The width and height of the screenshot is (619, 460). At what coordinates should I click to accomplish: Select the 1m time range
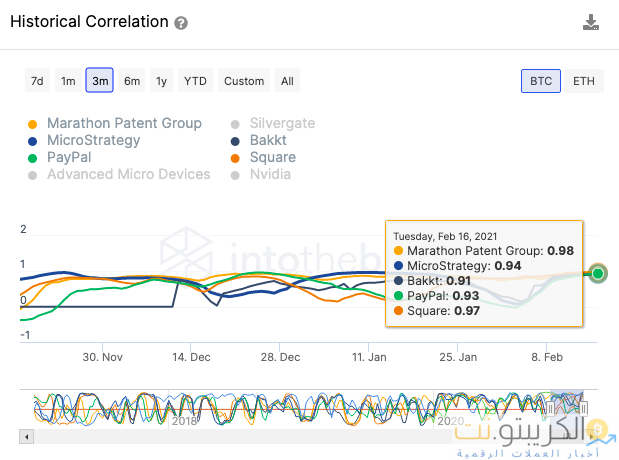click(68, 81)
